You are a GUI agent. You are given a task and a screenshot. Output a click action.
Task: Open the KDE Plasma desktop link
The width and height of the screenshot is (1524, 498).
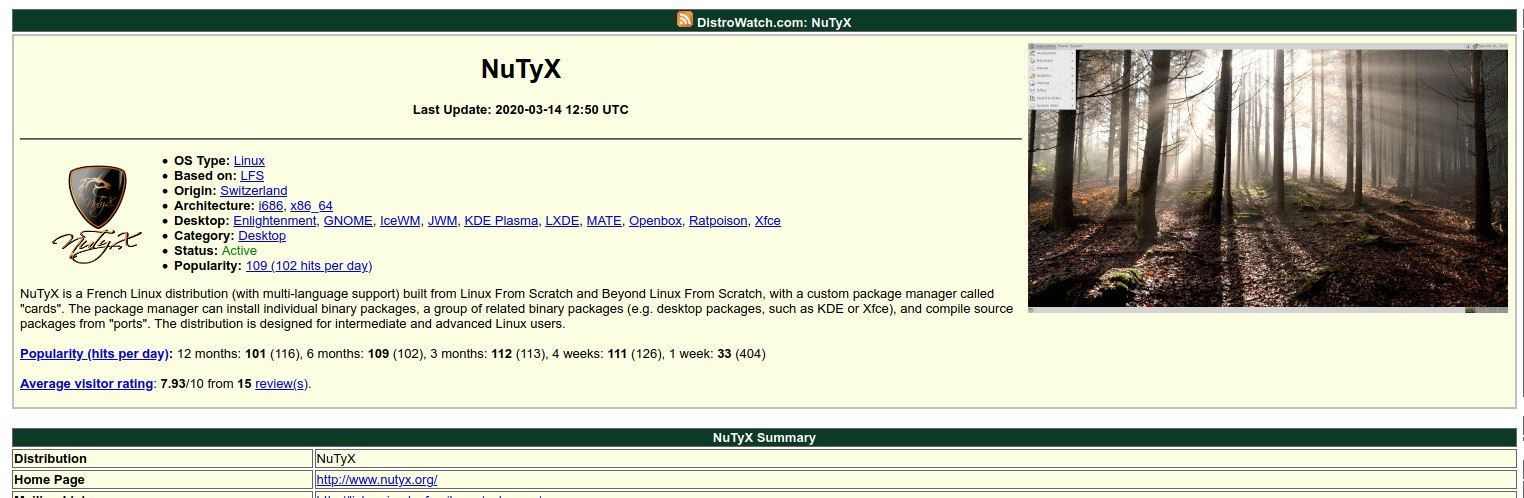[x=501, y=221]
